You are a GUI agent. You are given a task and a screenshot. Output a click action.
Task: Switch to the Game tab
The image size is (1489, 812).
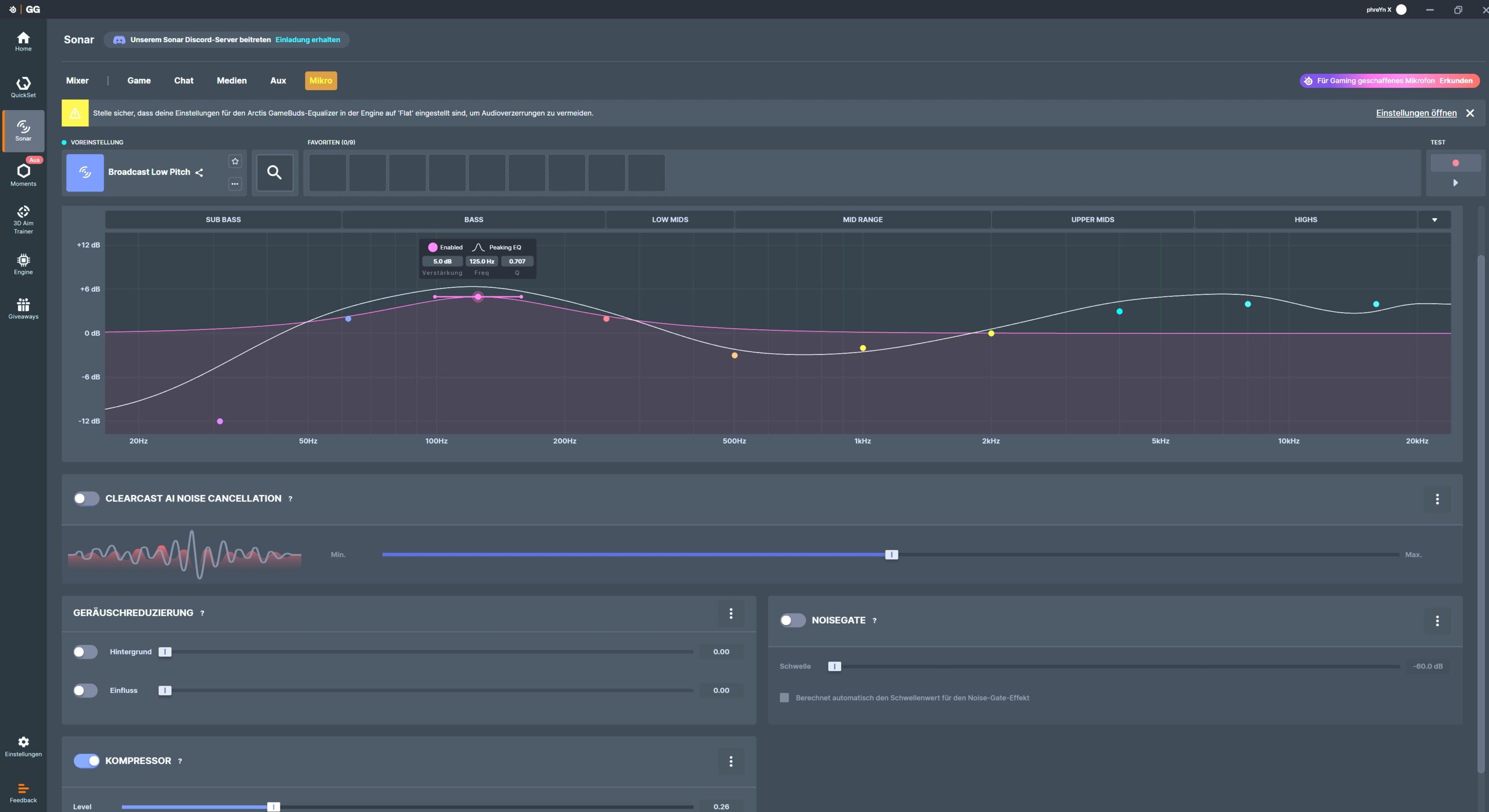(x=139, y=81)
